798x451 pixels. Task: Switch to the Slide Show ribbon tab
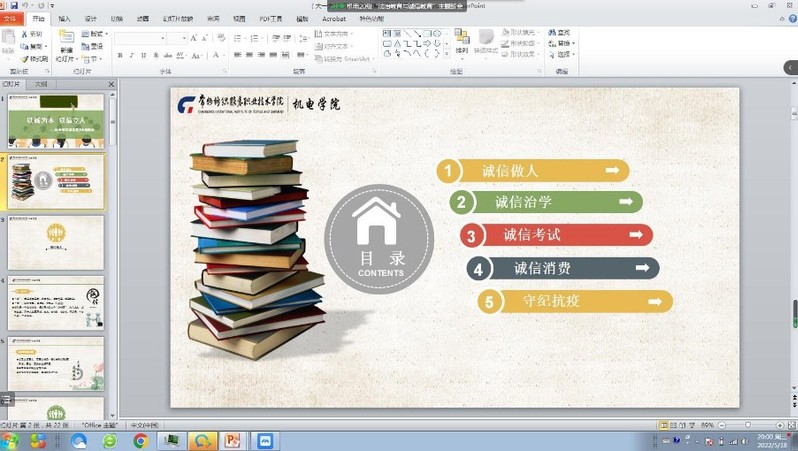178,19
